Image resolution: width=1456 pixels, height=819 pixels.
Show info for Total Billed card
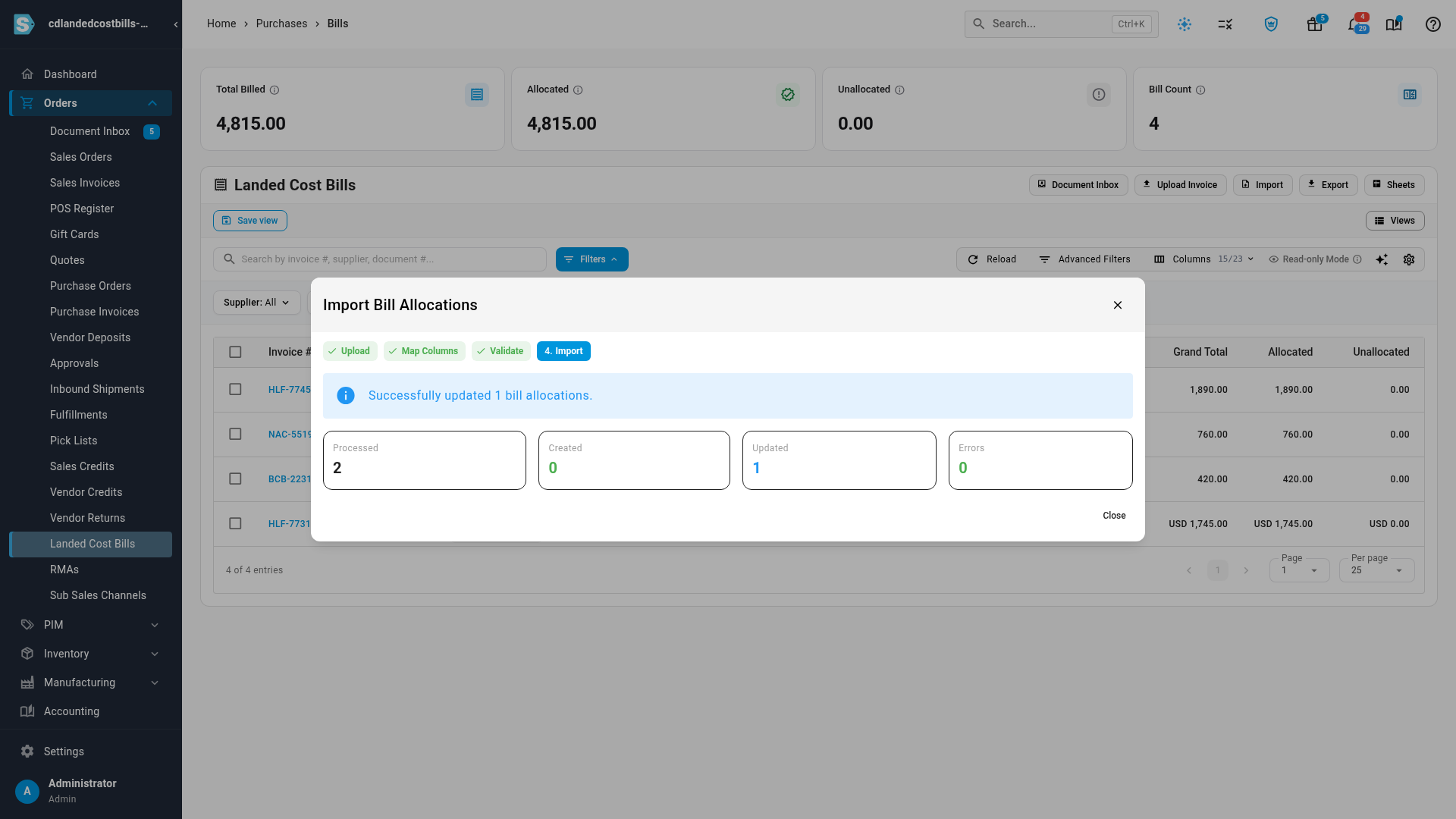(x=275, y=90)
